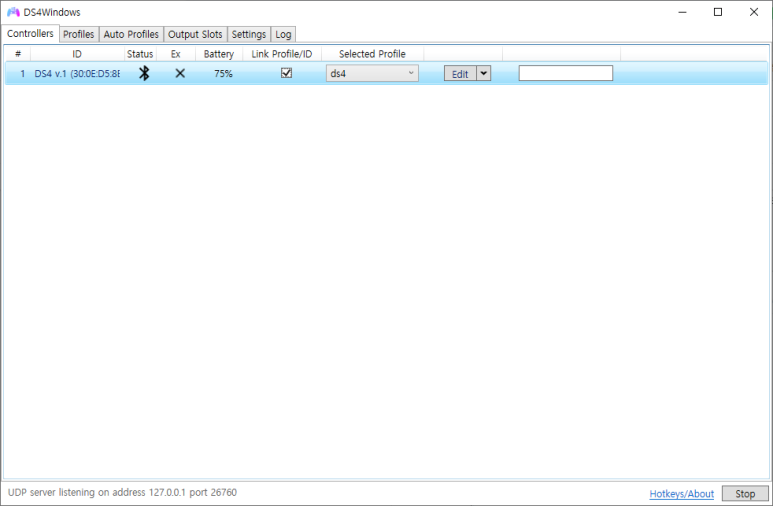Screen dimensions: 773x506
Task: Click the lightbar color box for controller 1
Action: point(565,73)
